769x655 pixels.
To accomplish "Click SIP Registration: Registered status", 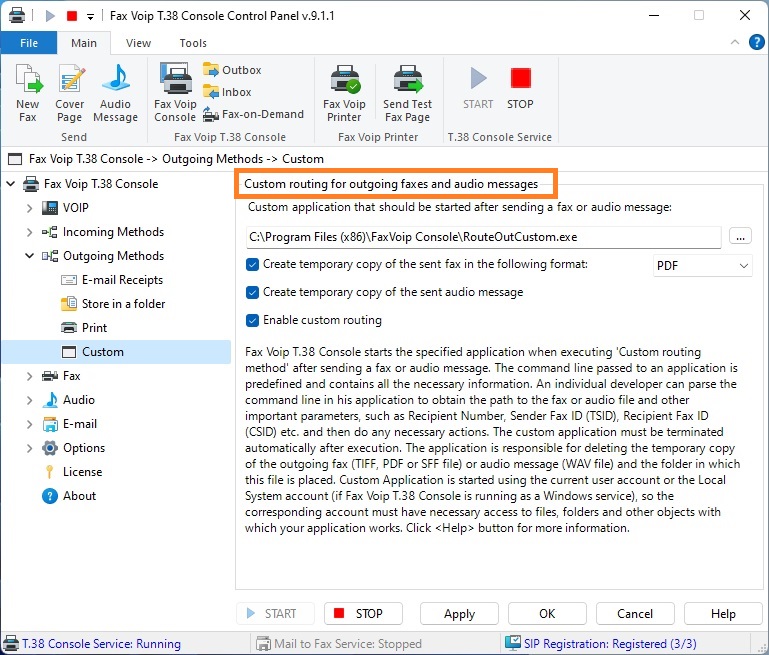I will pos(601,643).
